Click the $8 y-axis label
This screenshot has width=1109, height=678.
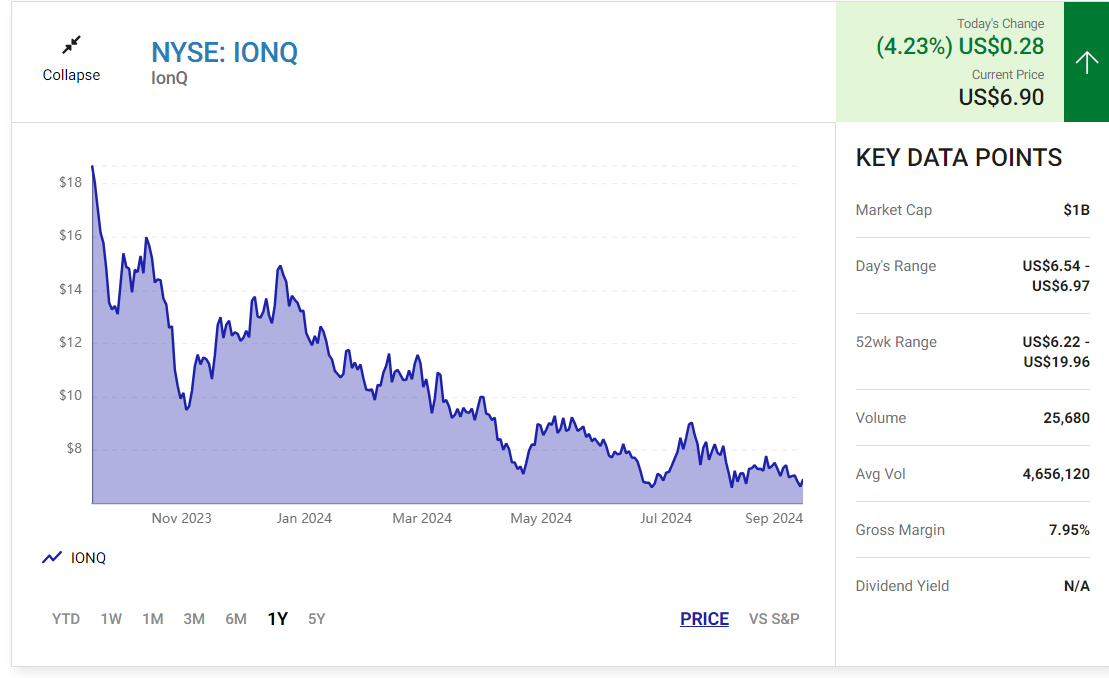tap(74, 448)
